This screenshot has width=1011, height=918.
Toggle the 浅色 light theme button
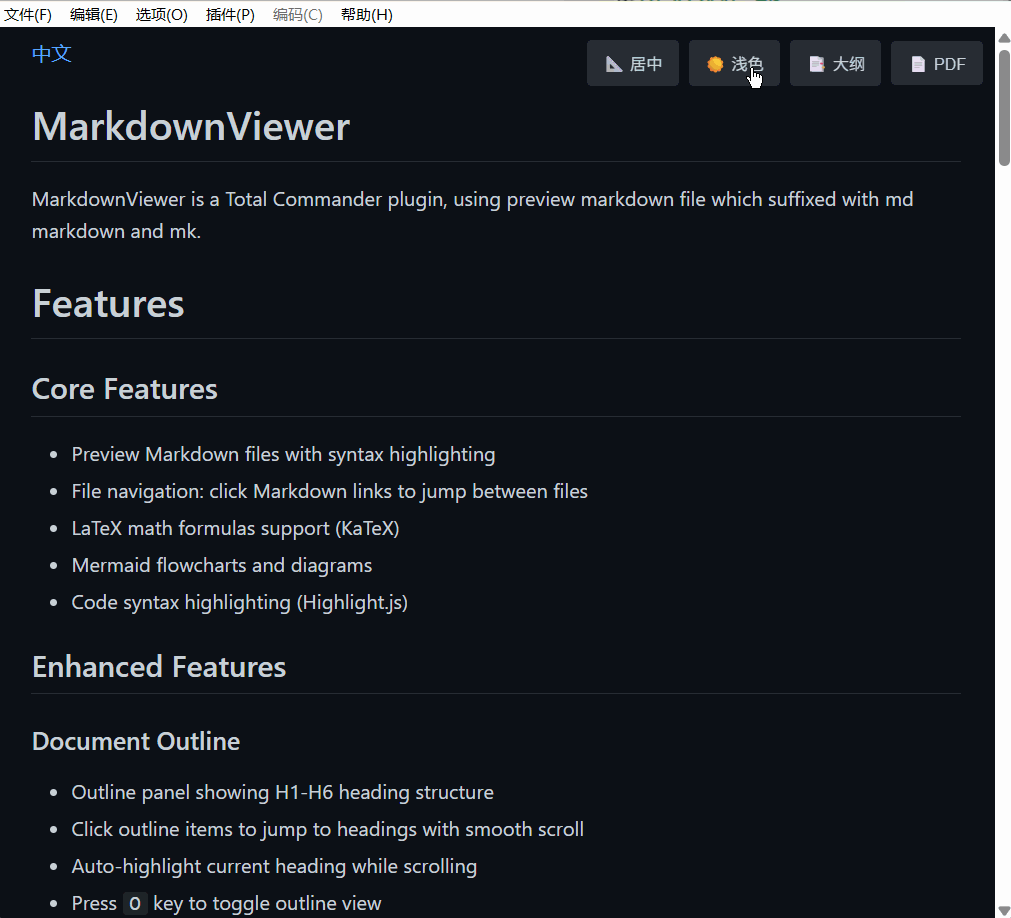point(734,63)
